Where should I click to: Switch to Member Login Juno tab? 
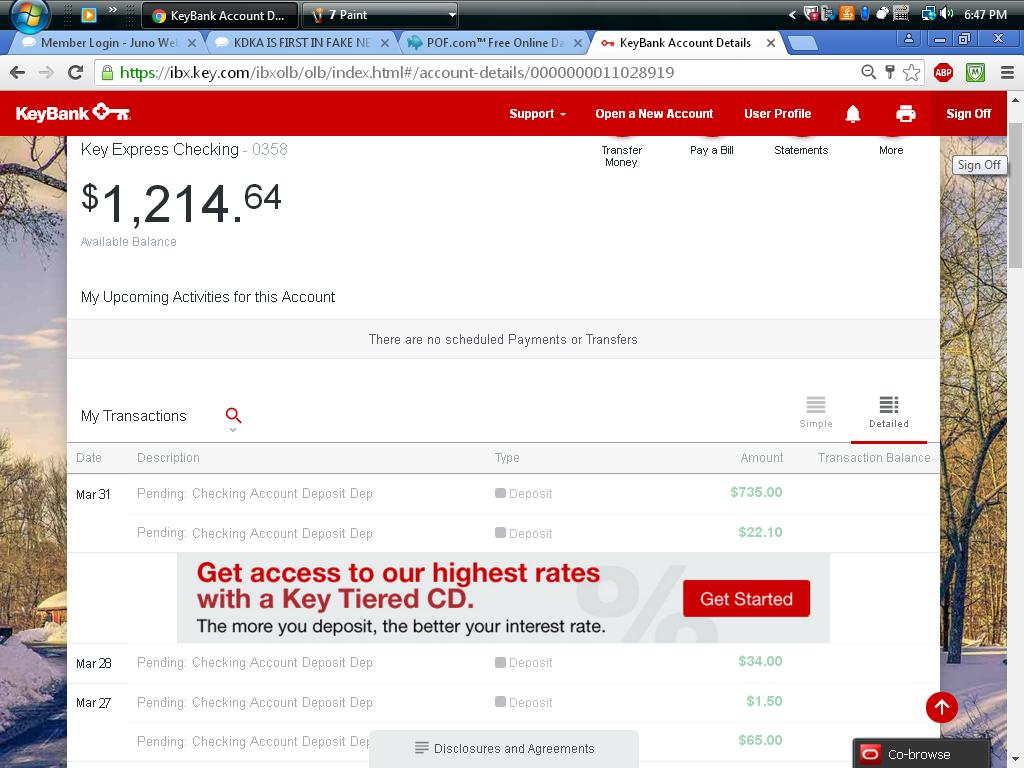click(108, 43)
